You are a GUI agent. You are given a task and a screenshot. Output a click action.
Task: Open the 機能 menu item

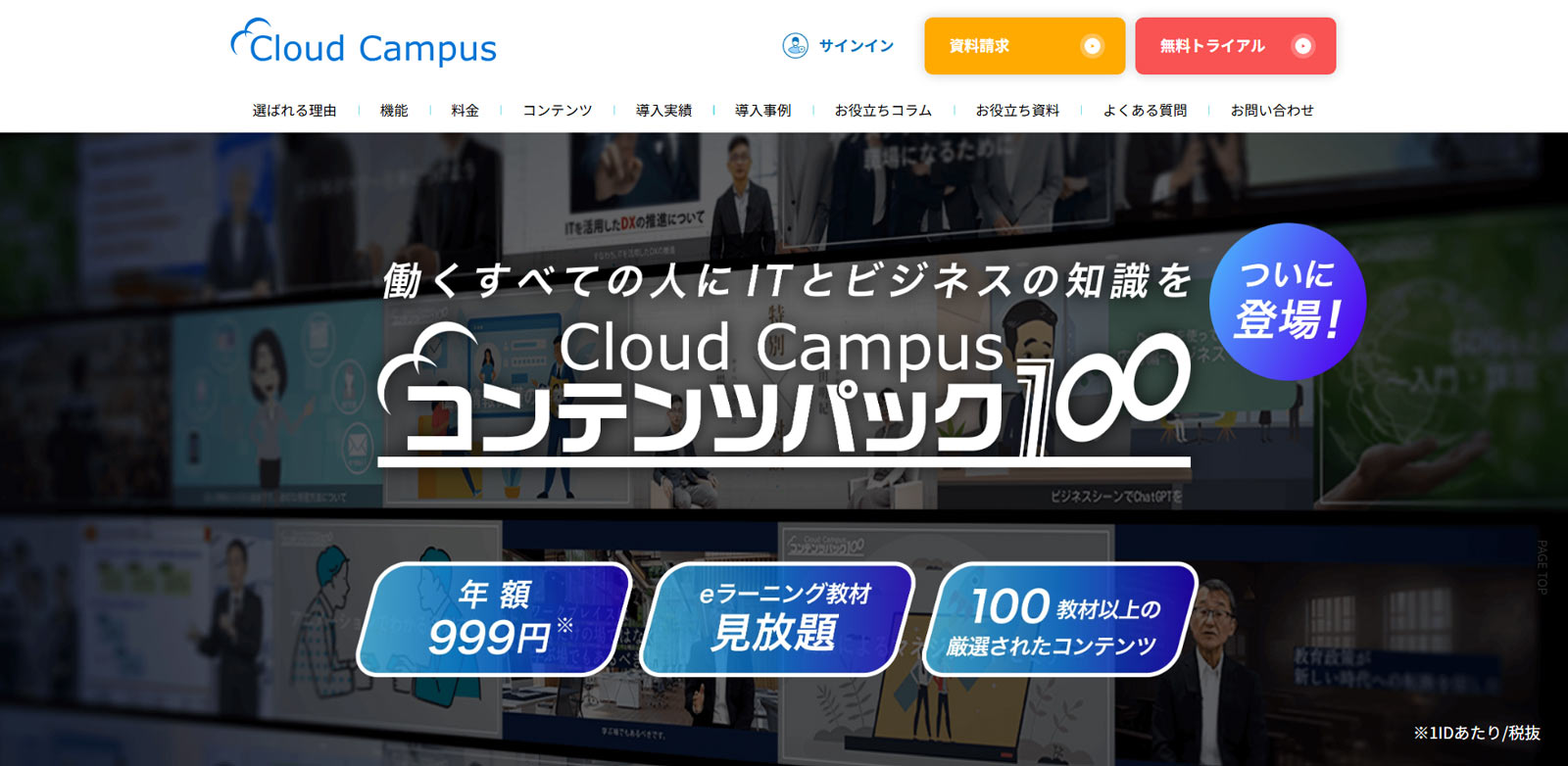[394, 111]
